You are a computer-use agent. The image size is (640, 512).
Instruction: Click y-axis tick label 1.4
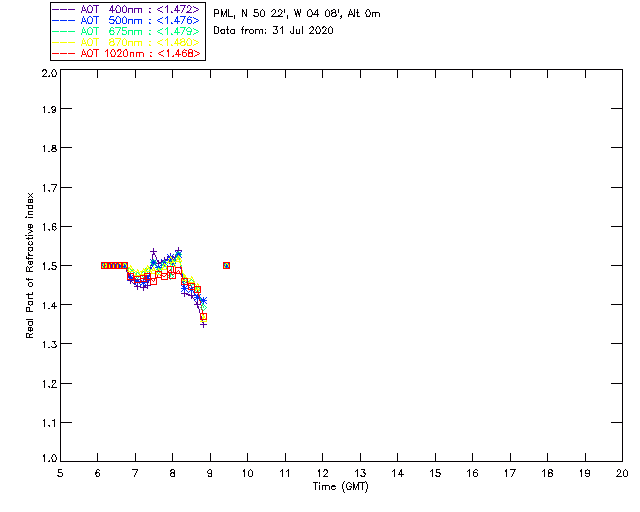point(49,305)
